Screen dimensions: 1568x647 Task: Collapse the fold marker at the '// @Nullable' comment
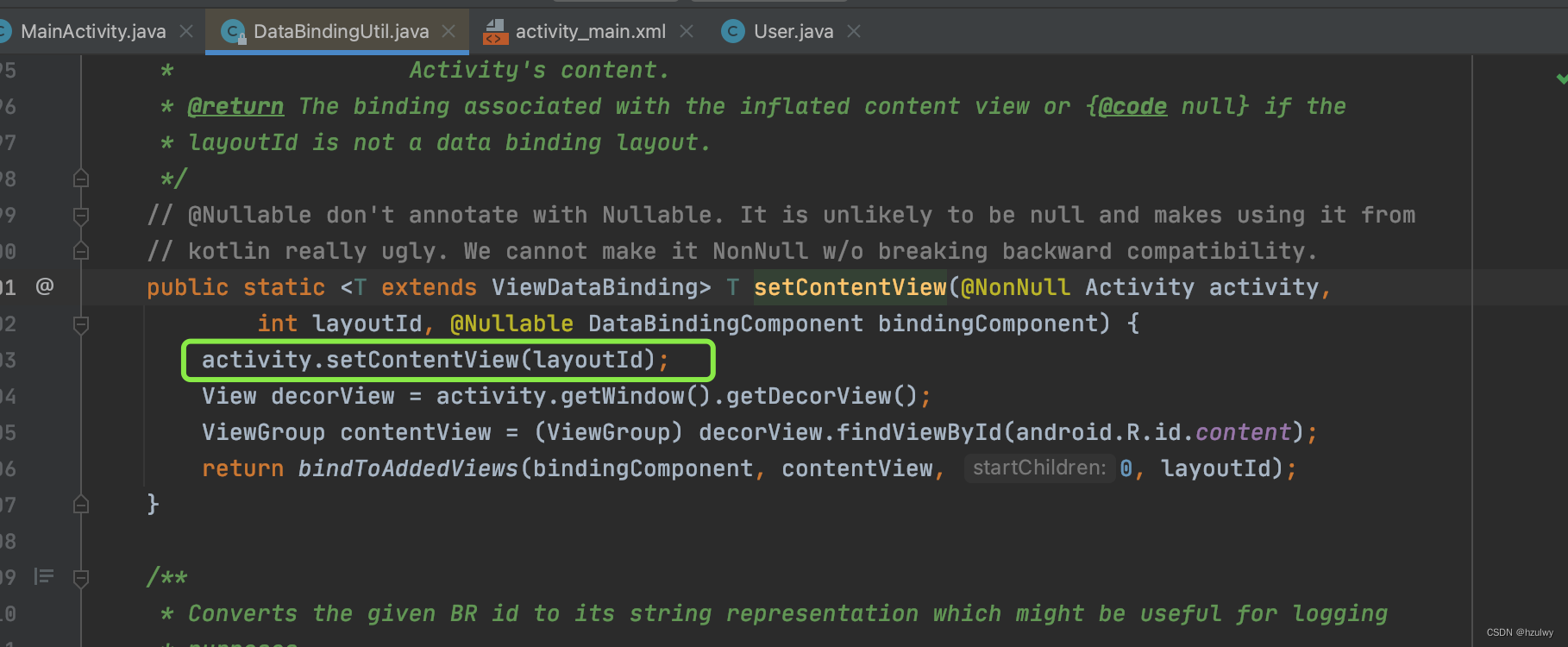click(x=81, y=216)
